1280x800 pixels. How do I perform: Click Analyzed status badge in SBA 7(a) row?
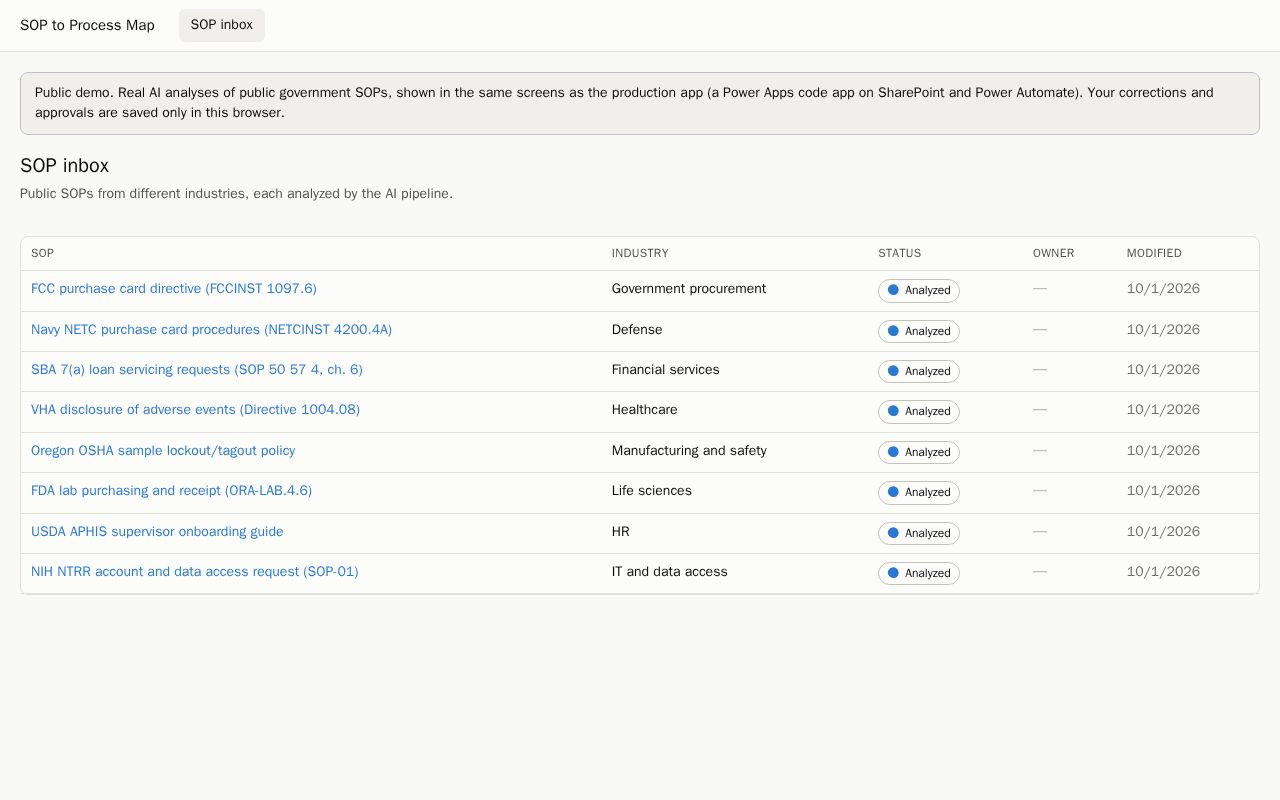coord(919,371)
